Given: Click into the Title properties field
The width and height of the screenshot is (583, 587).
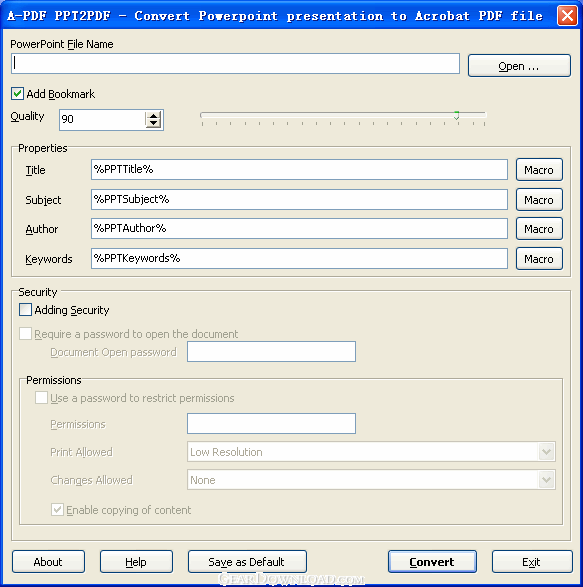Looking at the screenshot, I should (x=299, y=170).
